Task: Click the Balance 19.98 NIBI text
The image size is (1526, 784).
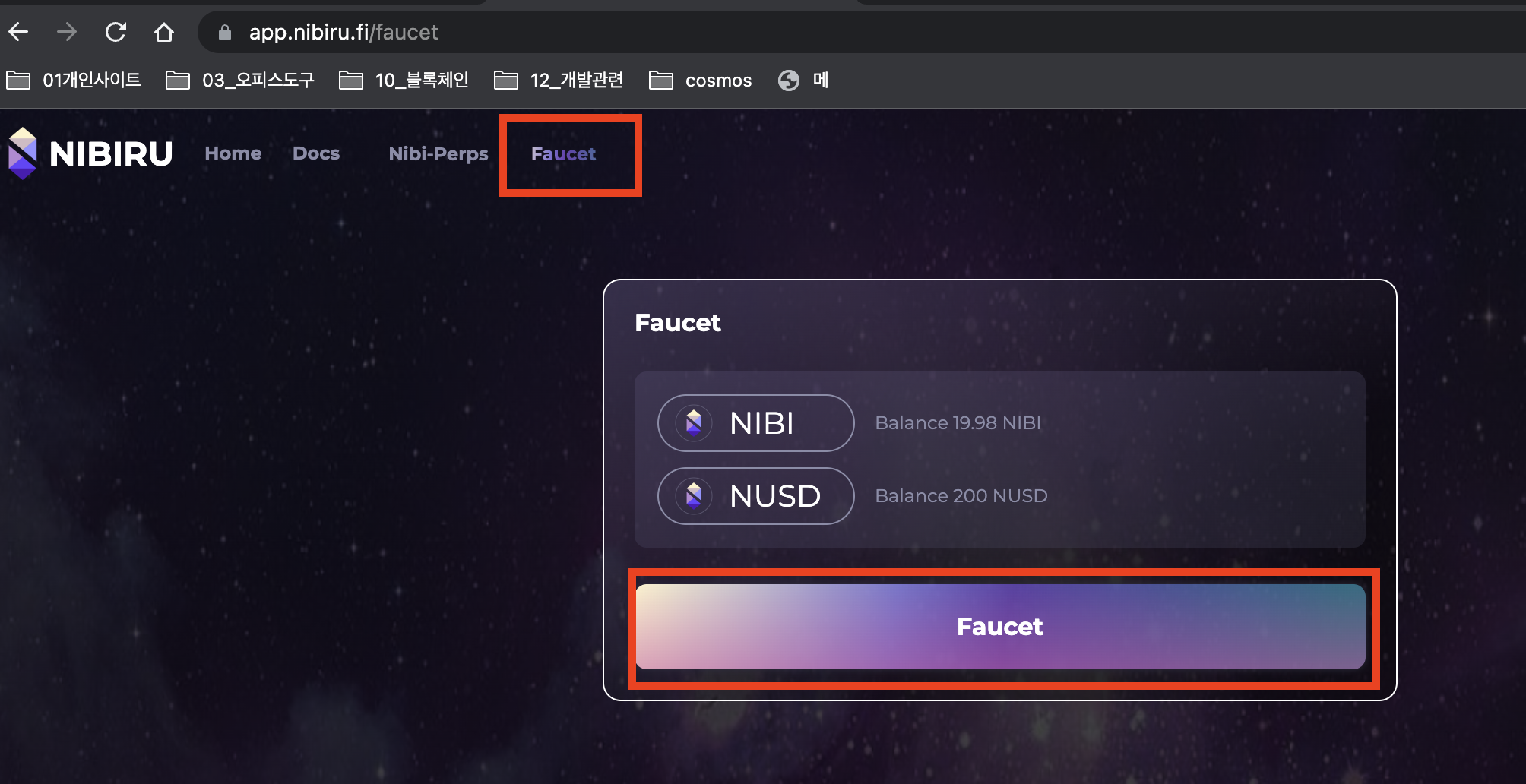Action: (958, 423)
